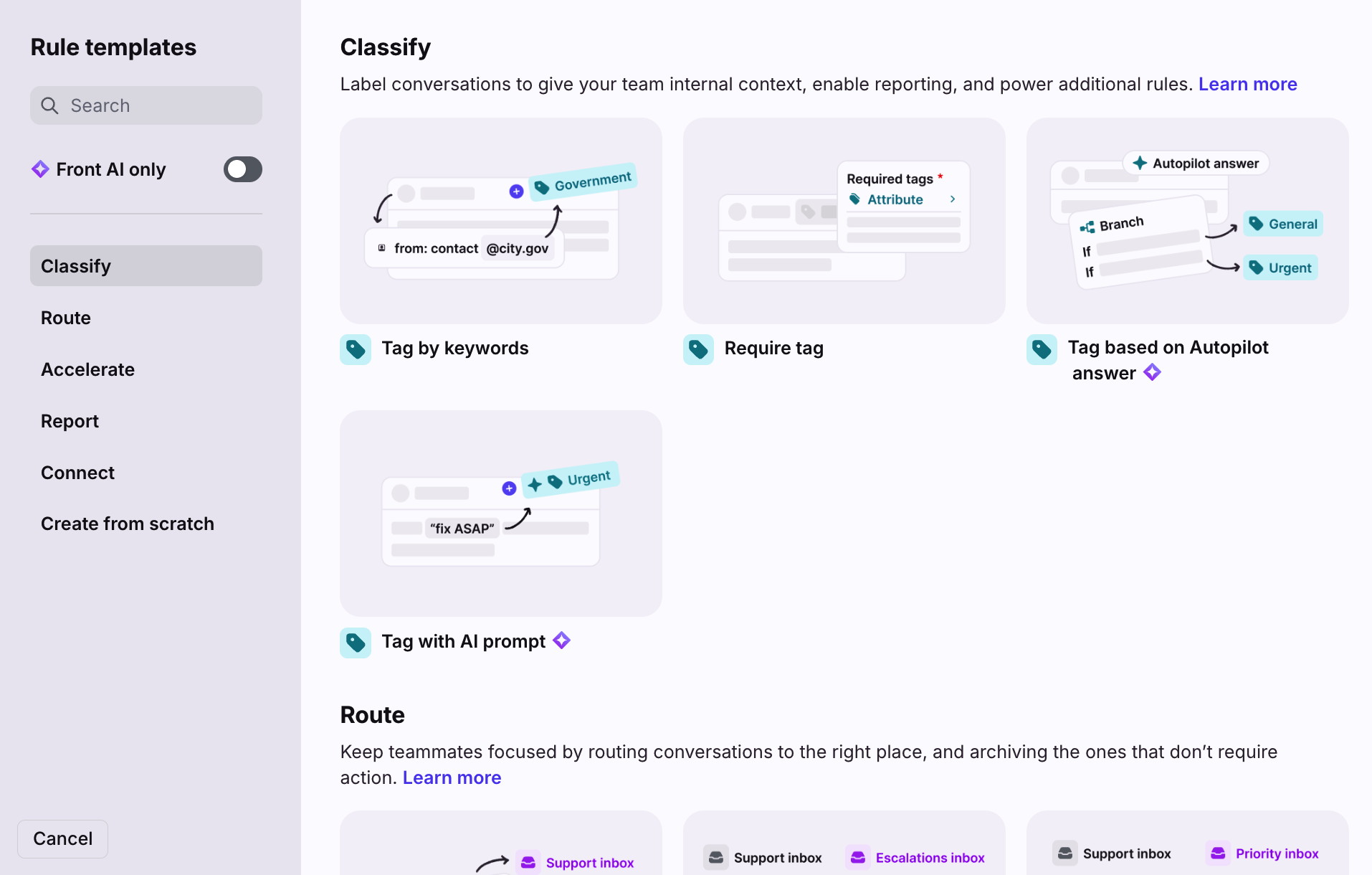The width and height of the screenshot is (1372, 875).
Task: Go to the Report templates category
Action: click(x=70, y=421)
